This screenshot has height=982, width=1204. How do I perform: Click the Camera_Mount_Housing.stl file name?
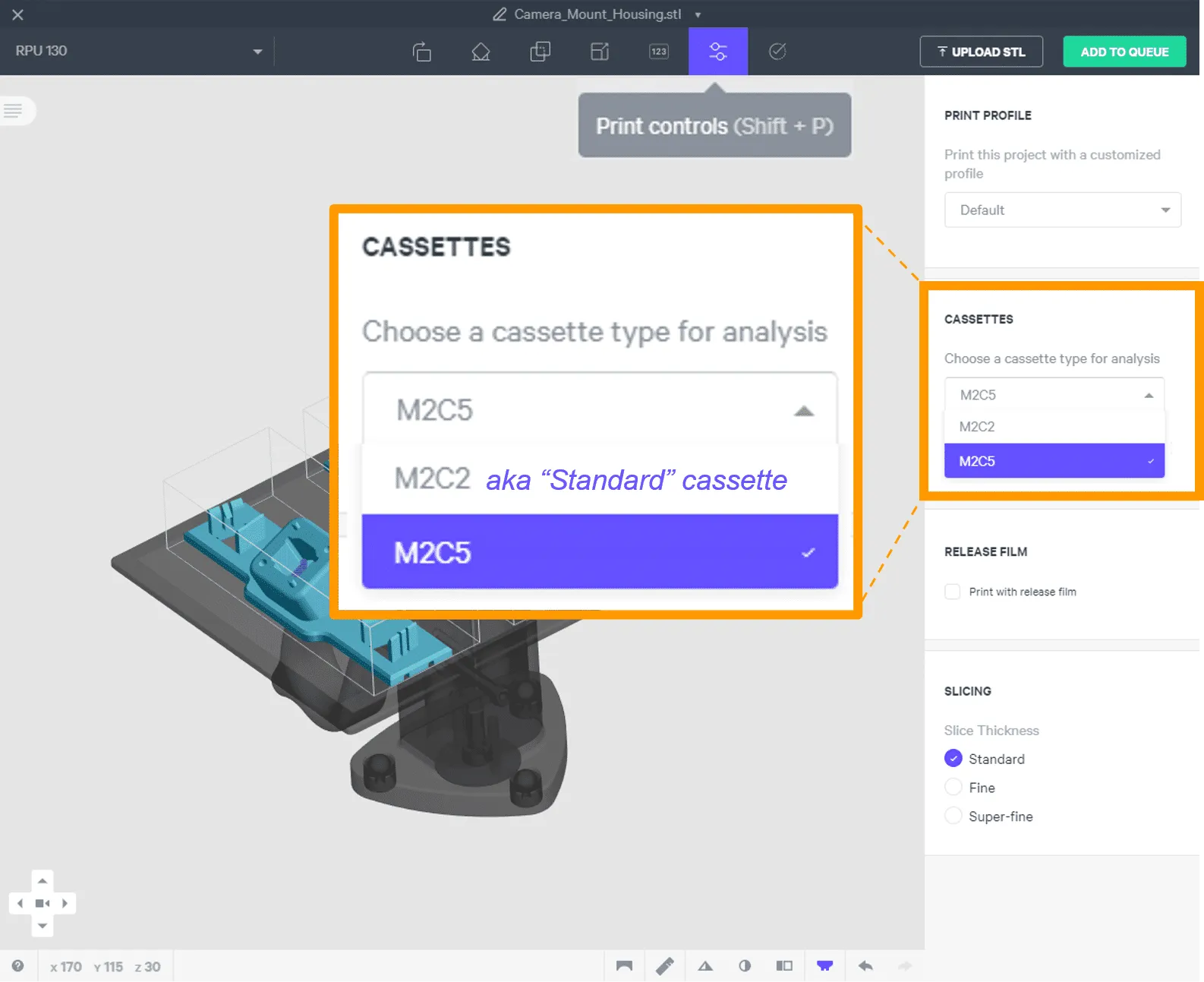click(x=597, y=14)
